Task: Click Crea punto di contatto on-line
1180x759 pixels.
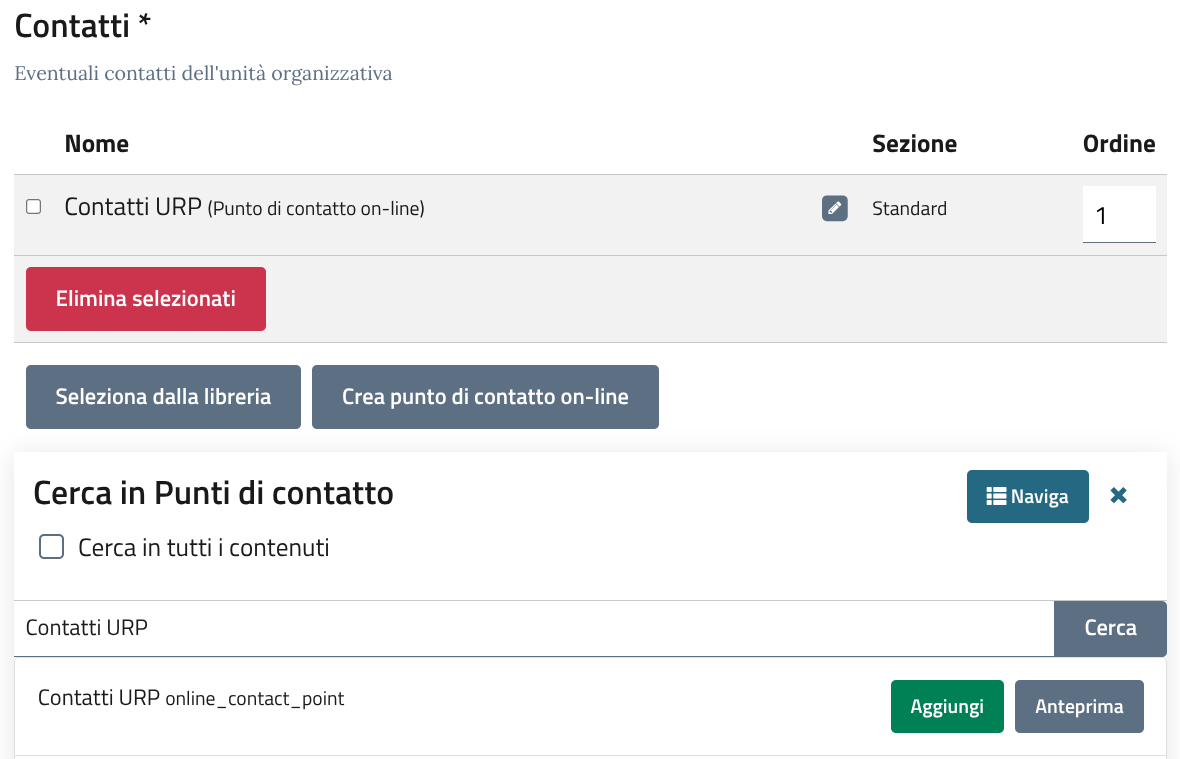Action: (485, 397)
